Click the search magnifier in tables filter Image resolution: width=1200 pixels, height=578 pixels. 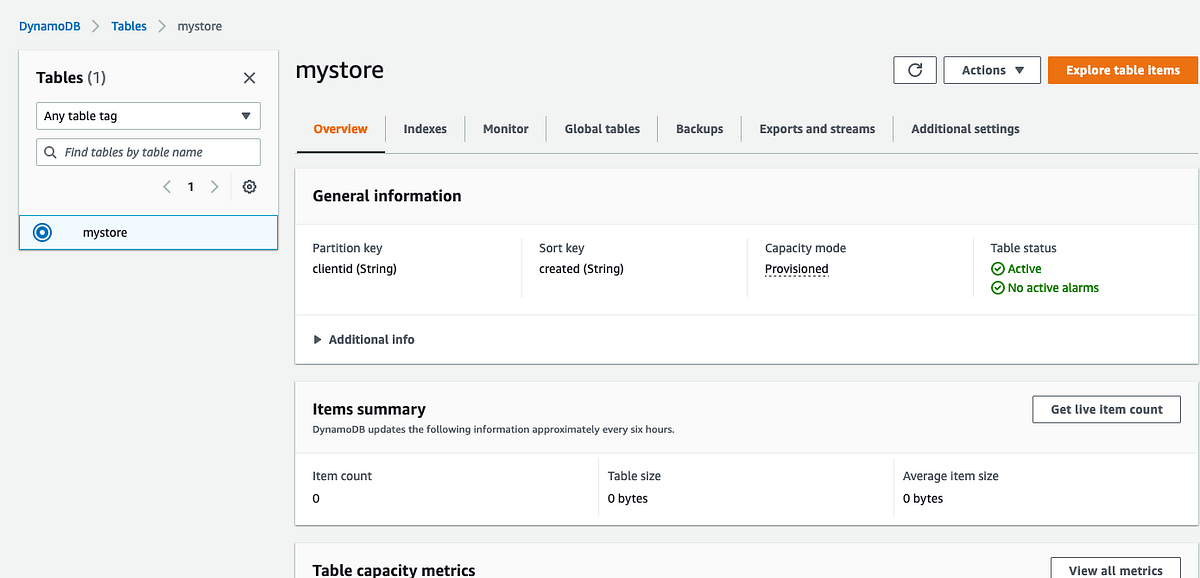[x=48, y=151]
